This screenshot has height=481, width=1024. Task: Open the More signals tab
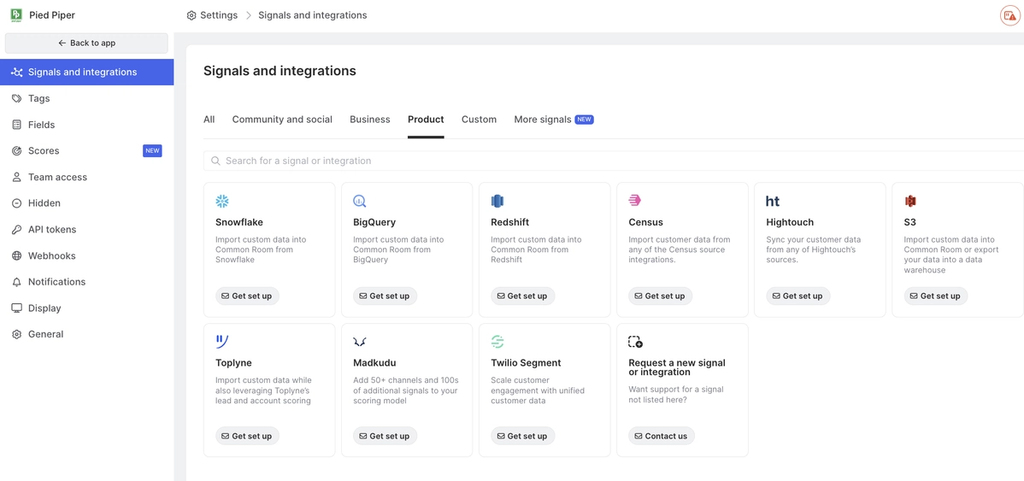pos(543,119)
